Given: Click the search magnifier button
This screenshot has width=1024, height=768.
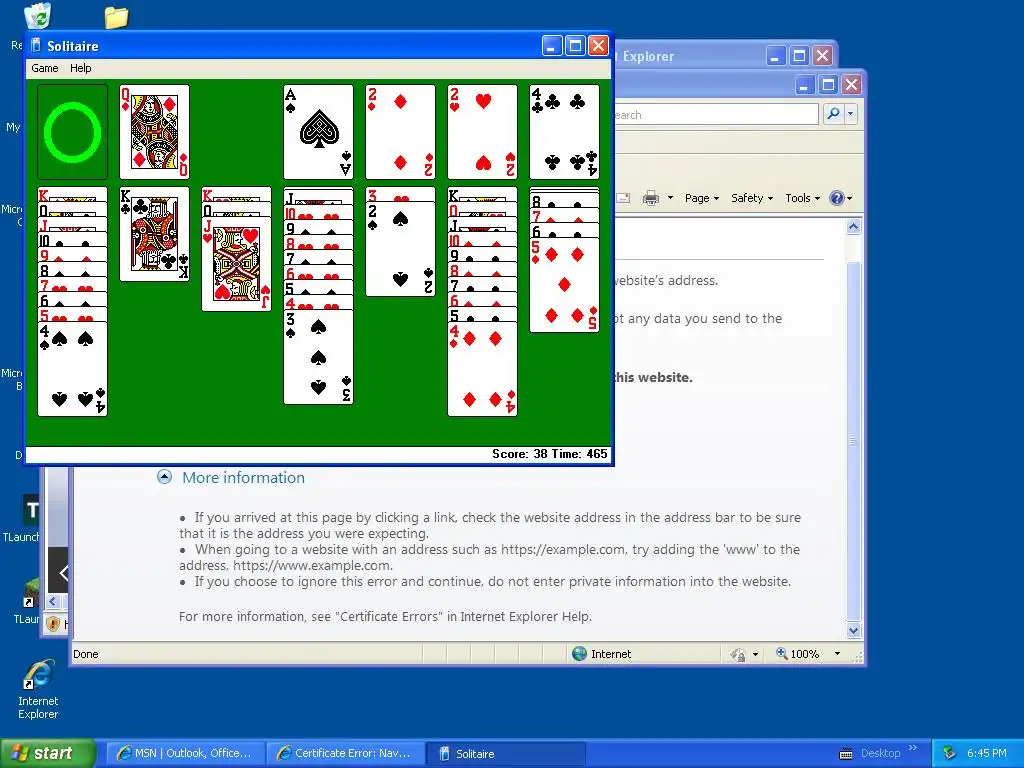Looking at the screenshot, I should click(833, 114).
